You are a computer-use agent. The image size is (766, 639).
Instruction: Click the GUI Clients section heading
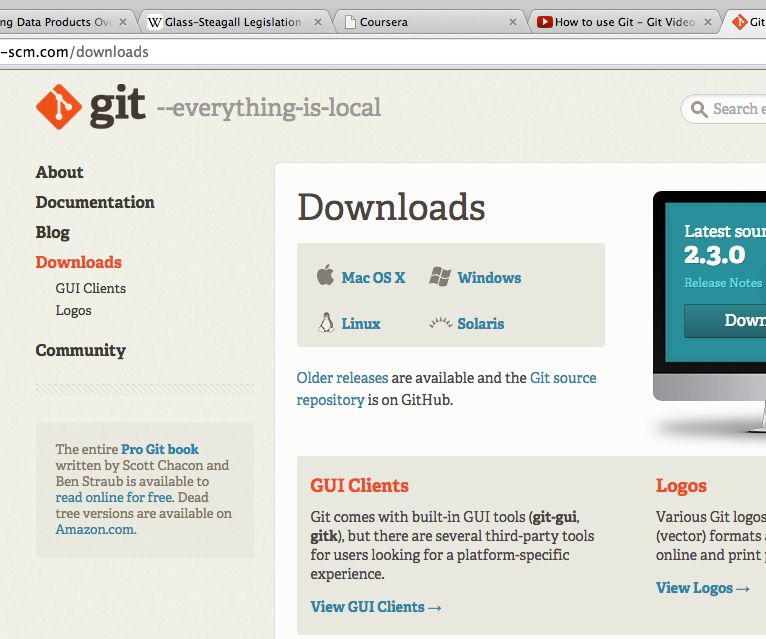360,486
